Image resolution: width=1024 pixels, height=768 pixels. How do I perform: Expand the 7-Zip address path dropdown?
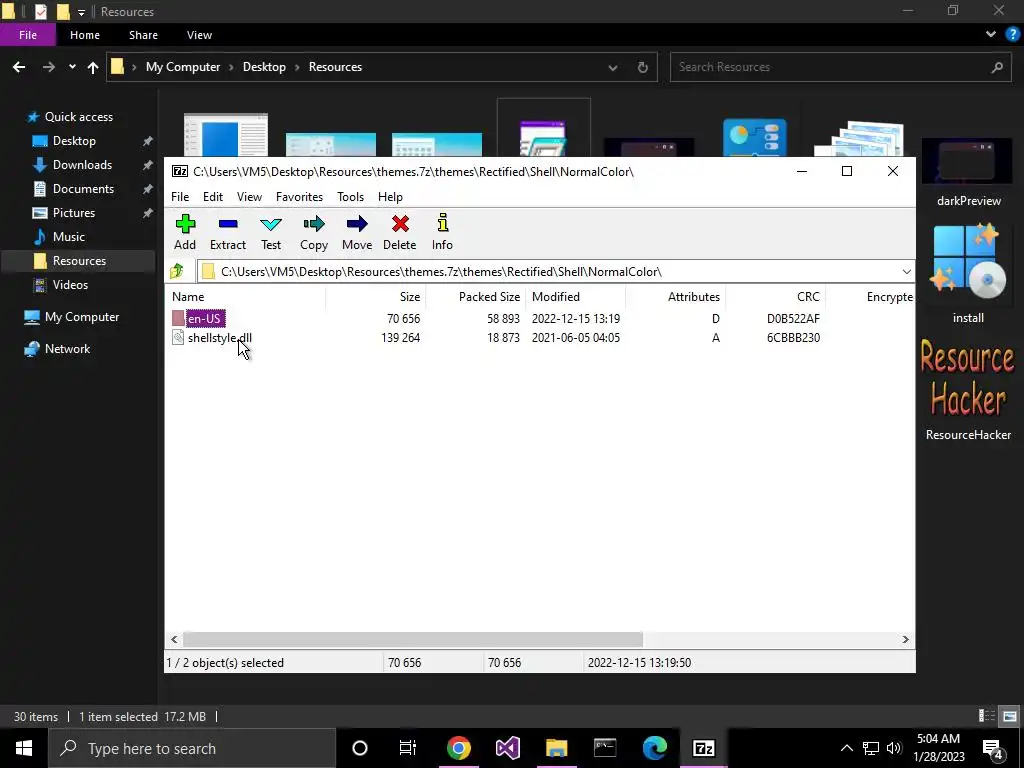pos(906,272)
